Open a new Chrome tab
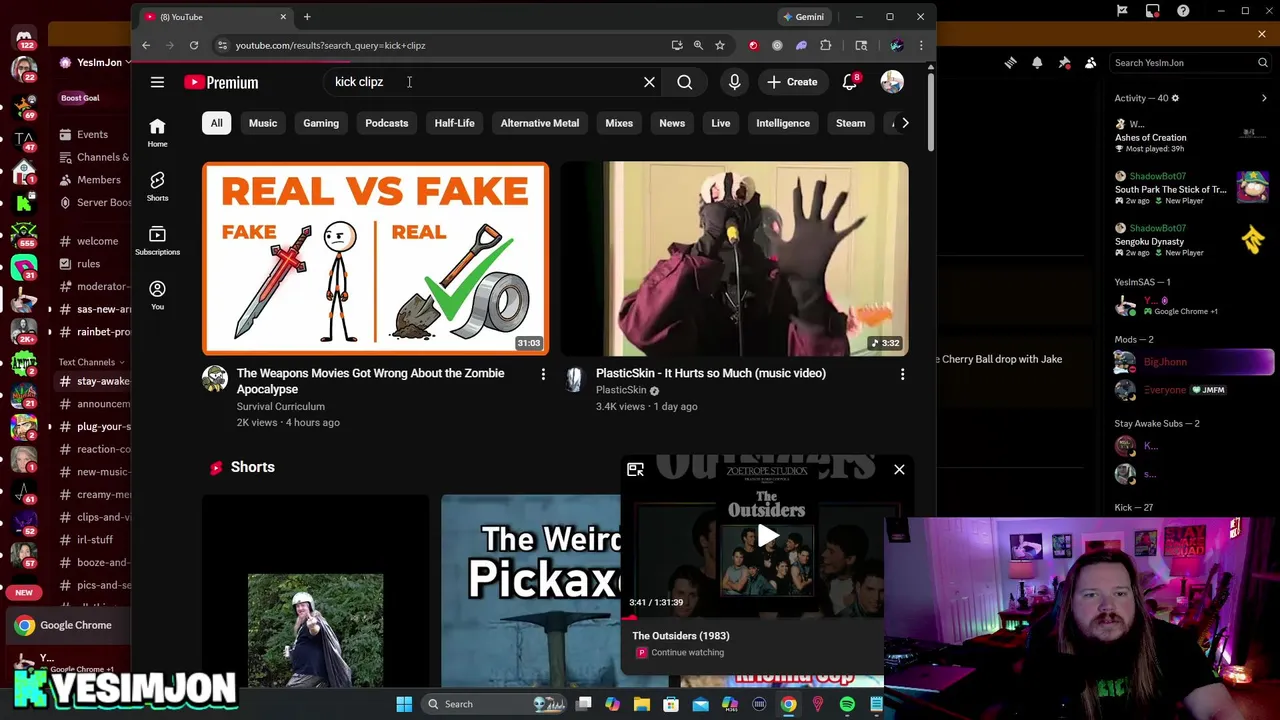1280x720 pixels. pos(307,17)
